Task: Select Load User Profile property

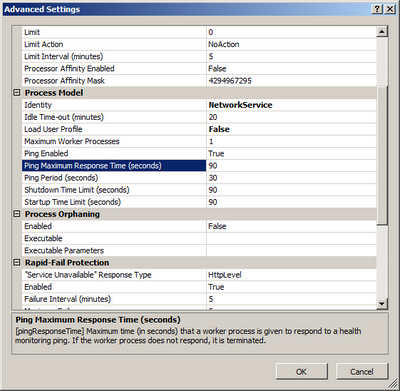Action: click(x=114, y=129)
